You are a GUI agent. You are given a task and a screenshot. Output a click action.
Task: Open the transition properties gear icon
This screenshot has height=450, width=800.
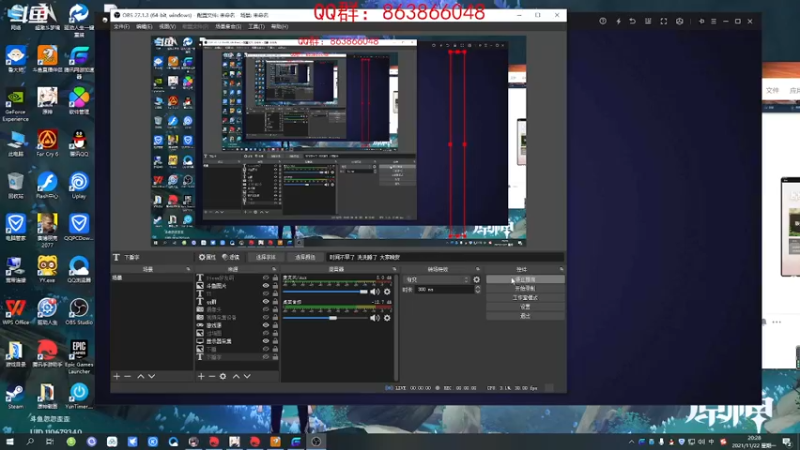[477, 280]
